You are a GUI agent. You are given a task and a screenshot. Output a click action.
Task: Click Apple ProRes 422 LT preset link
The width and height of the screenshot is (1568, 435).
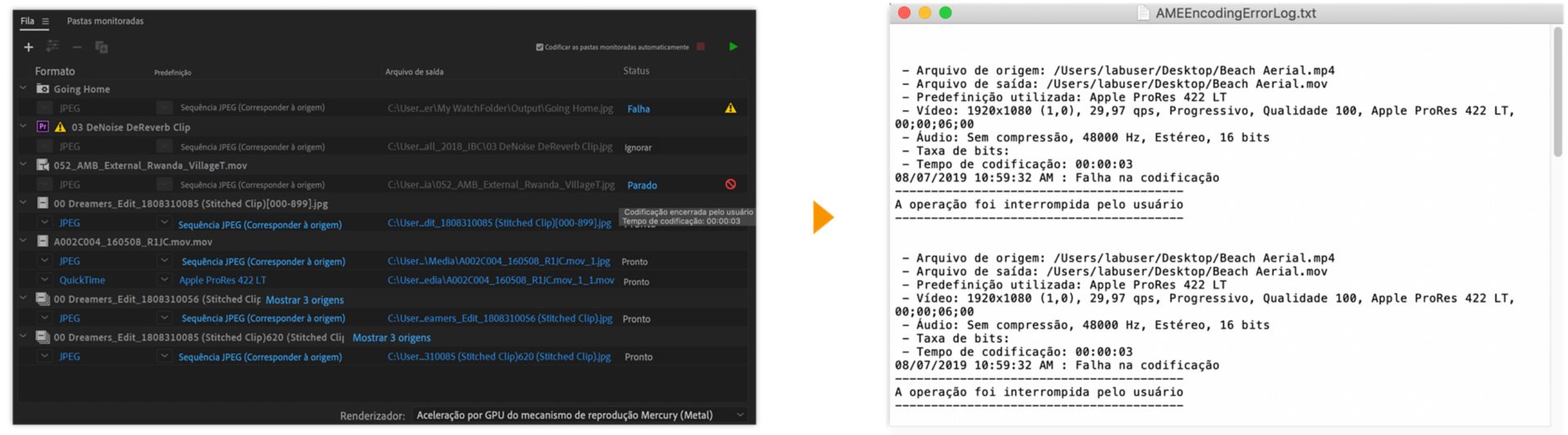click(x=222, y=280)
